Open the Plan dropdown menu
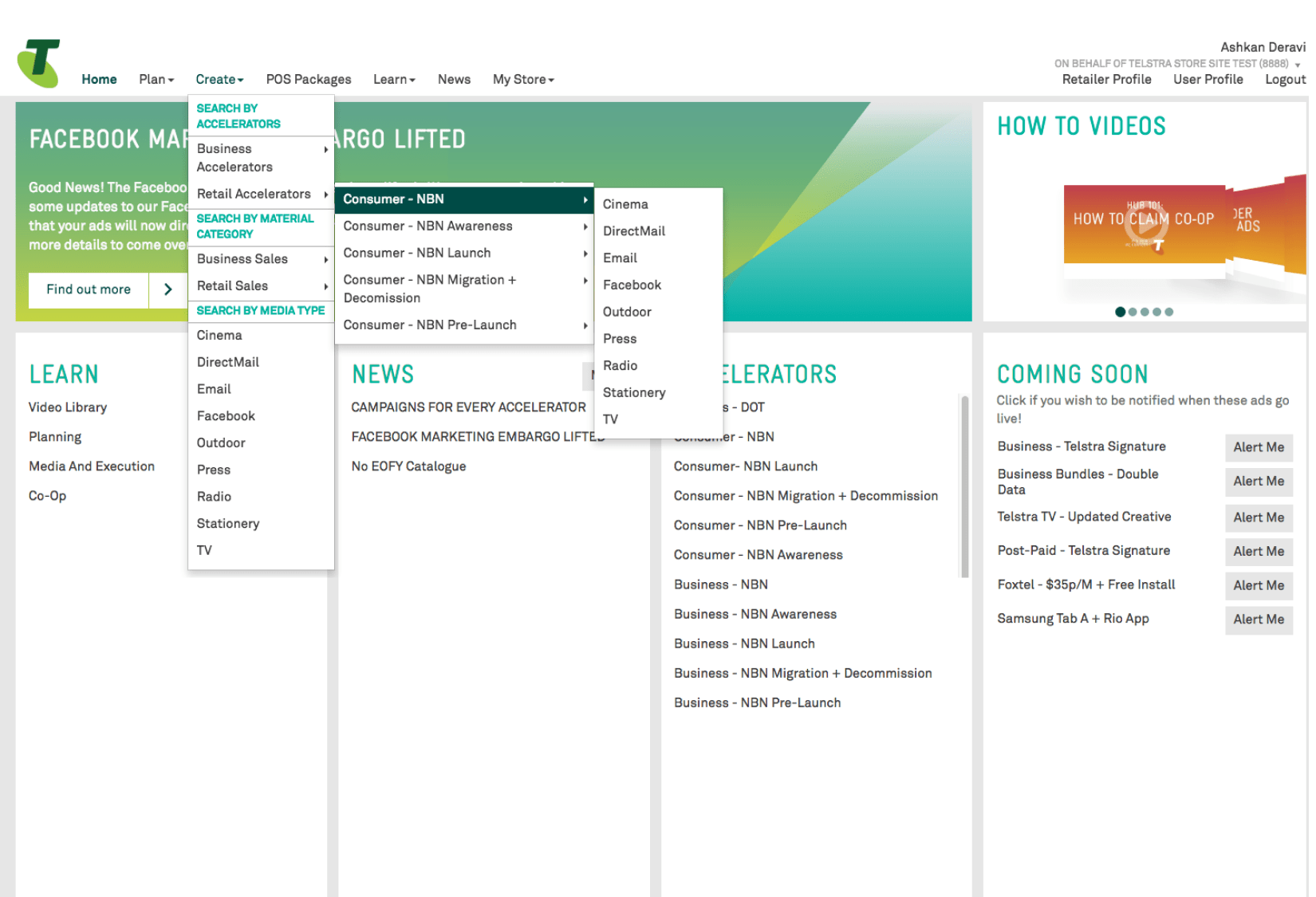1316x897 pixels. [x=156, y=79]
